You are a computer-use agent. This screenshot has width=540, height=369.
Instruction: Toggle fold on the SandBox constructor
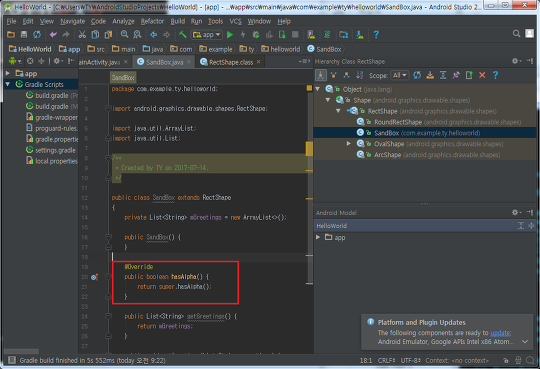(x=108, y=237)
